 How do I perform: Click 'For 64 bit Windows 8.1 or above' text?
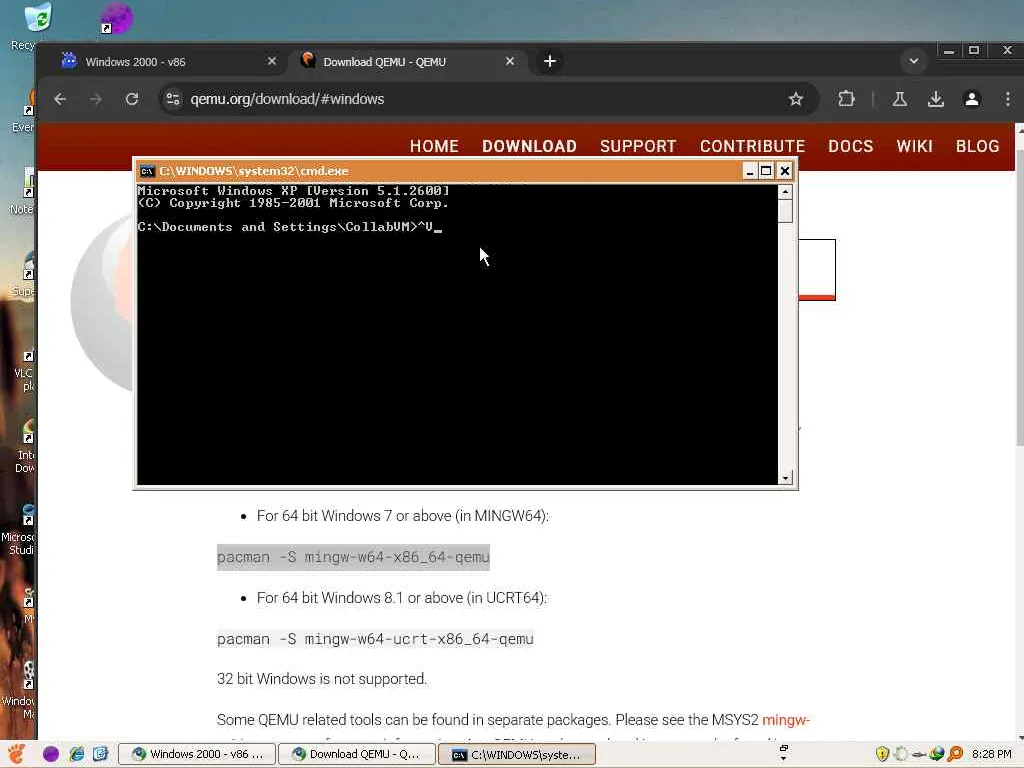coord(402,598)
